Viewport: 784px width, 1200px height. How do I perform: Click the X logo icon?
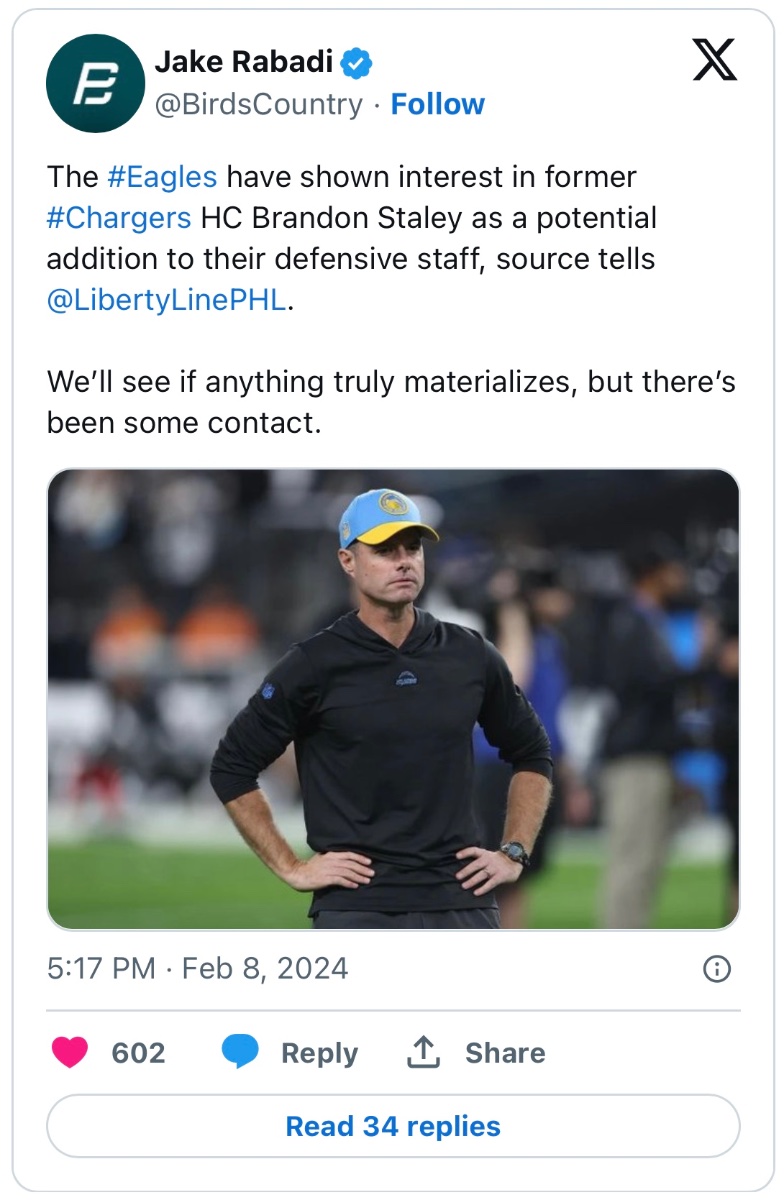[x=715, y=60]
